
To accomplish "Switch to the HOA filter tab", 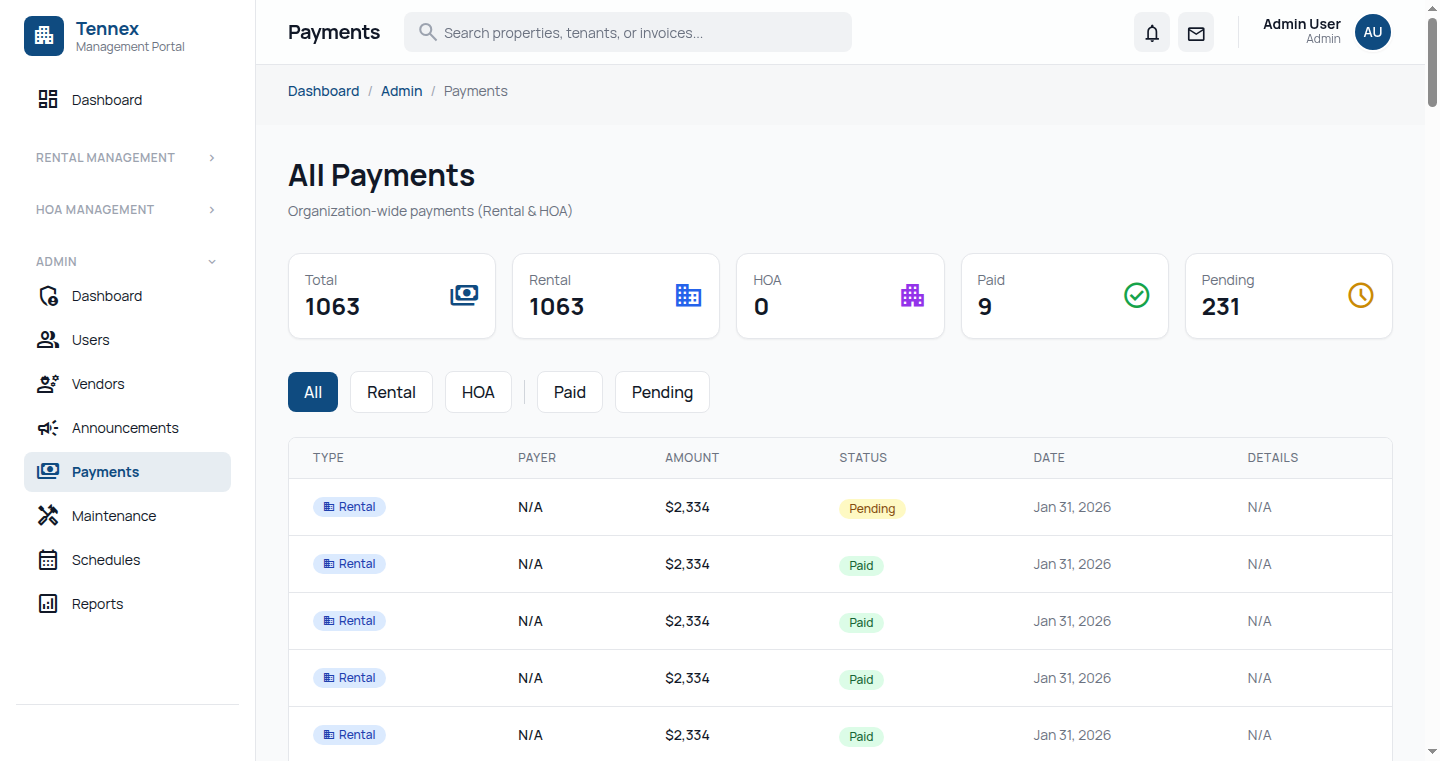I will point(478,392).
